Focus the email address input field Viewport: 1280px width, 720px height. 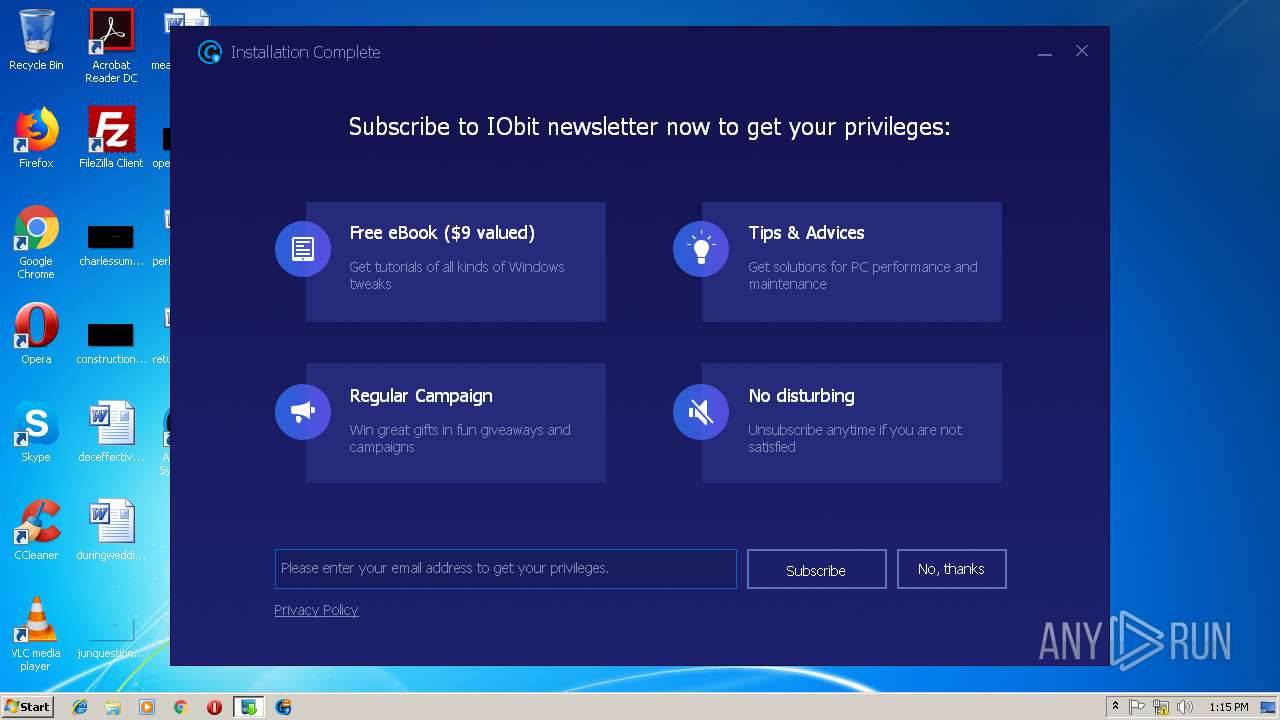tap(505, 569)
